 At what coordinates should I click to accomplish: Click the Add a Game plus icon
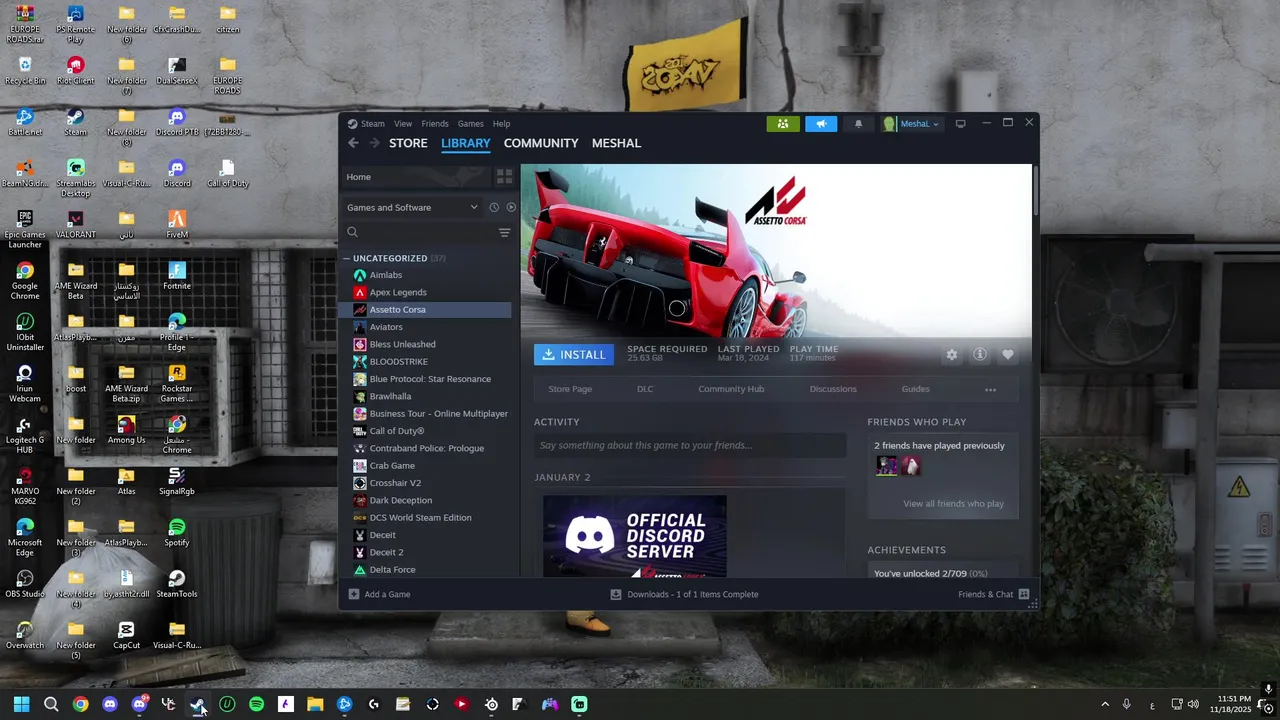pos(354,594)
